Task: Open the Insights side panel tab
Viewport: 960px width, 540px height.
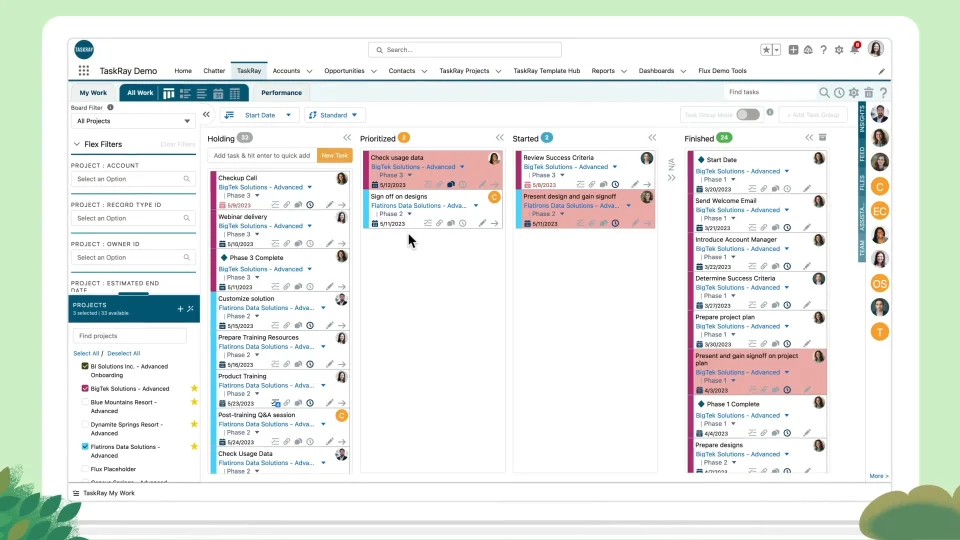Action: coord(862,118)
